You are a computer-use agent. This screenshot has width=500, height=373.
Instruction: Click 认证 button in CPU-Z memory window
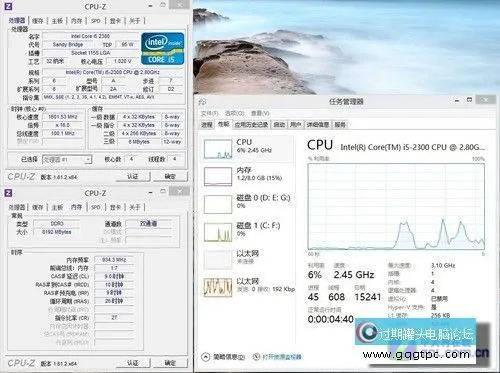[x=133, y=363]
